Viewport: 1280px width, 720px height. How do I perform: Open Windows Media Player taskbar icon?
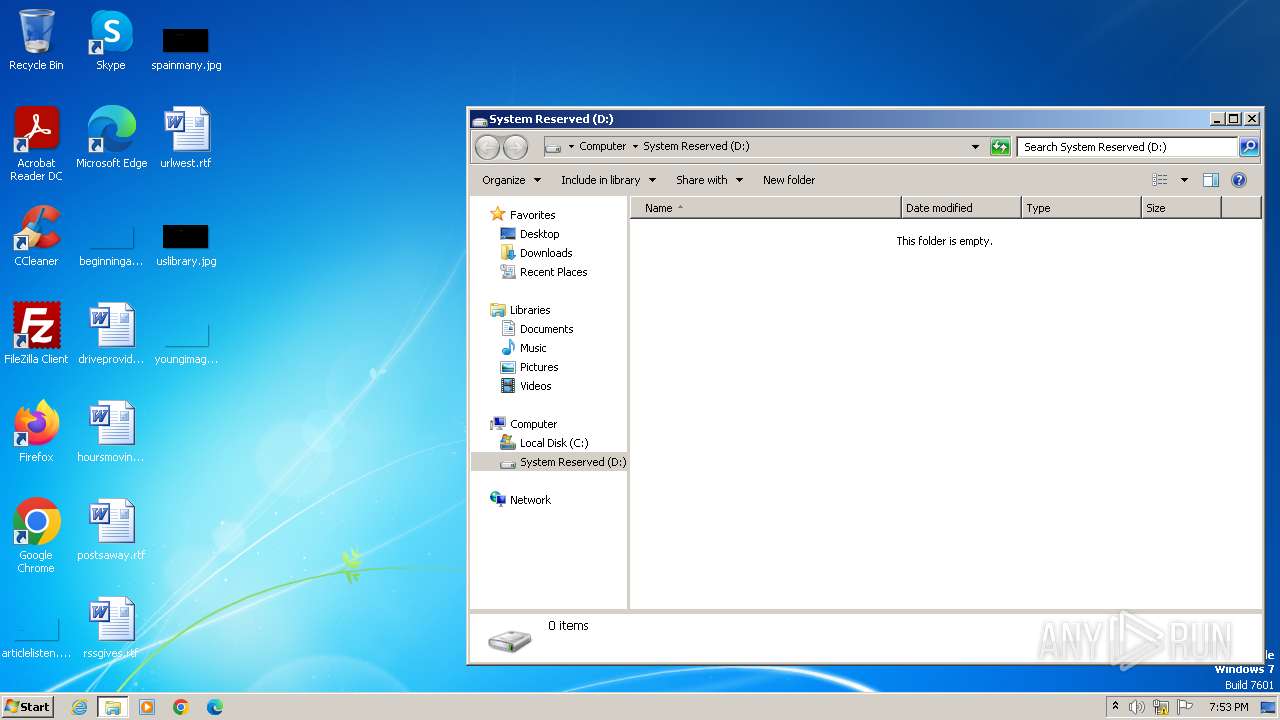tap(147, 707)
